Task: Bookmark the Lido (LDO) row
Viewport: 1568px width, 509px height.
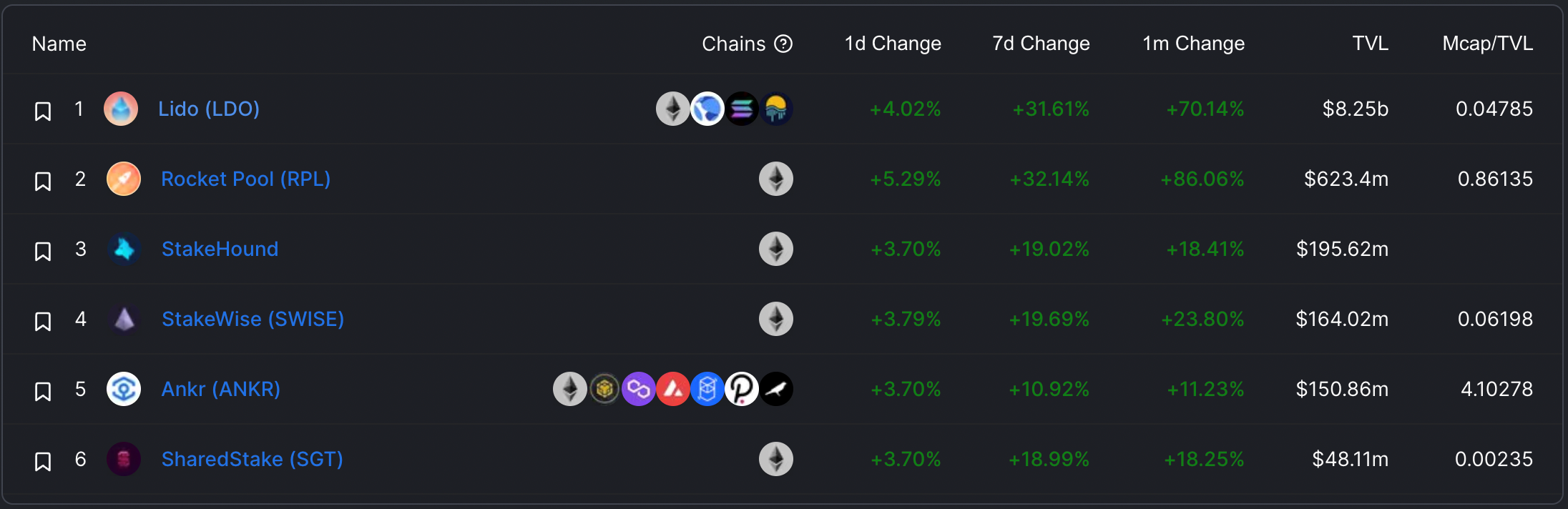Action: coord(43,111)
